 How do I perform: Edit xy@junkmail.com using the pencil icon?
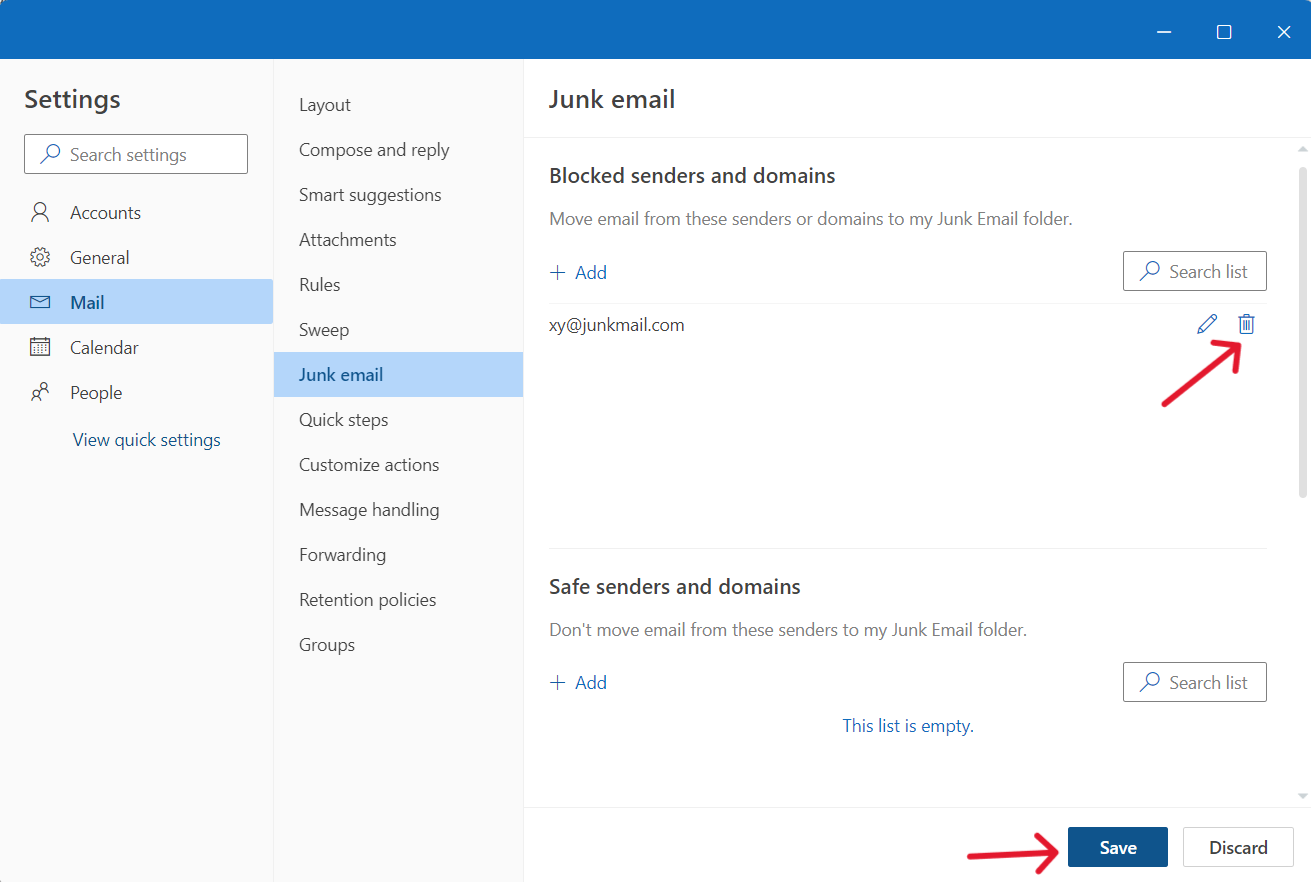coord(1207,324)
